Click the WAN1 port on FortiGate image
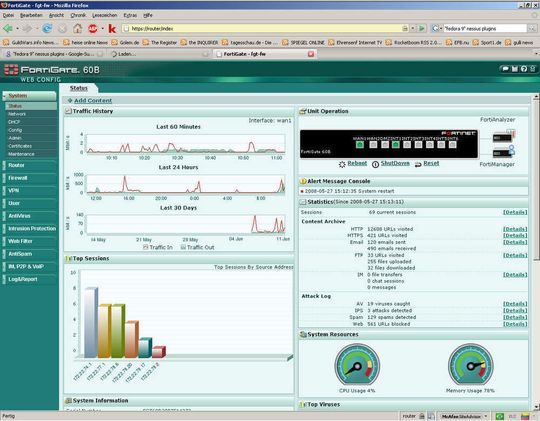Viewport: 540px width, 421px height. coord(360,144)
